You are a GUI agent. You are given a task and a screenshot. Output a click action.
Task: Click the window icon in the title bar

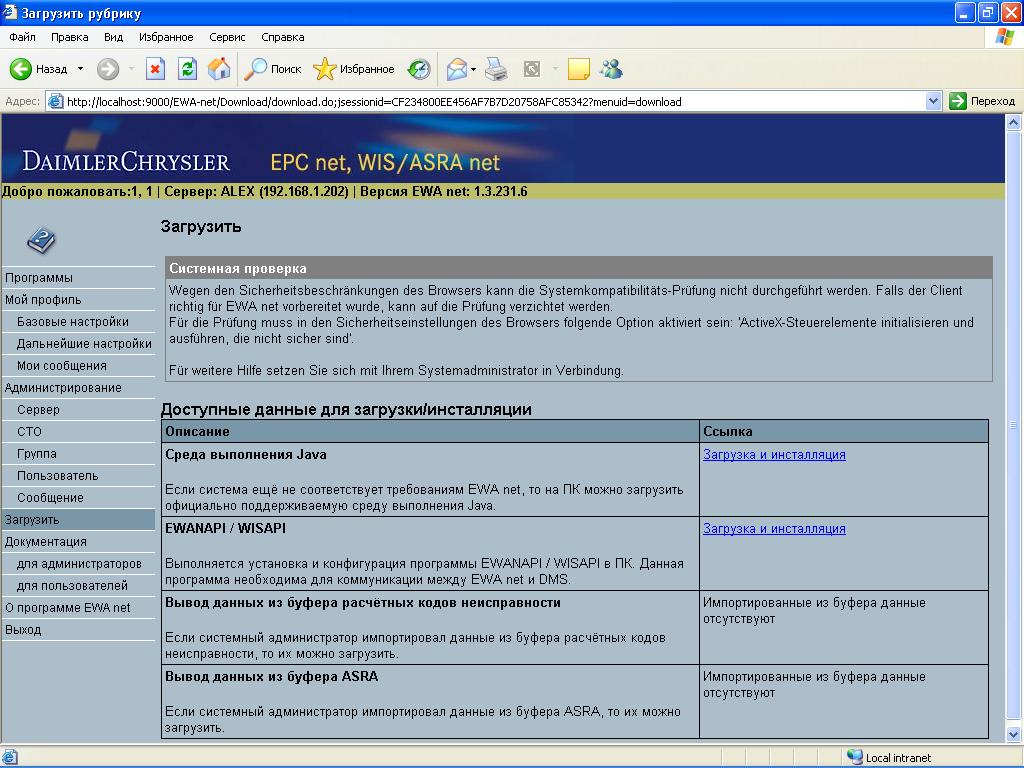(x=9, y=12)
